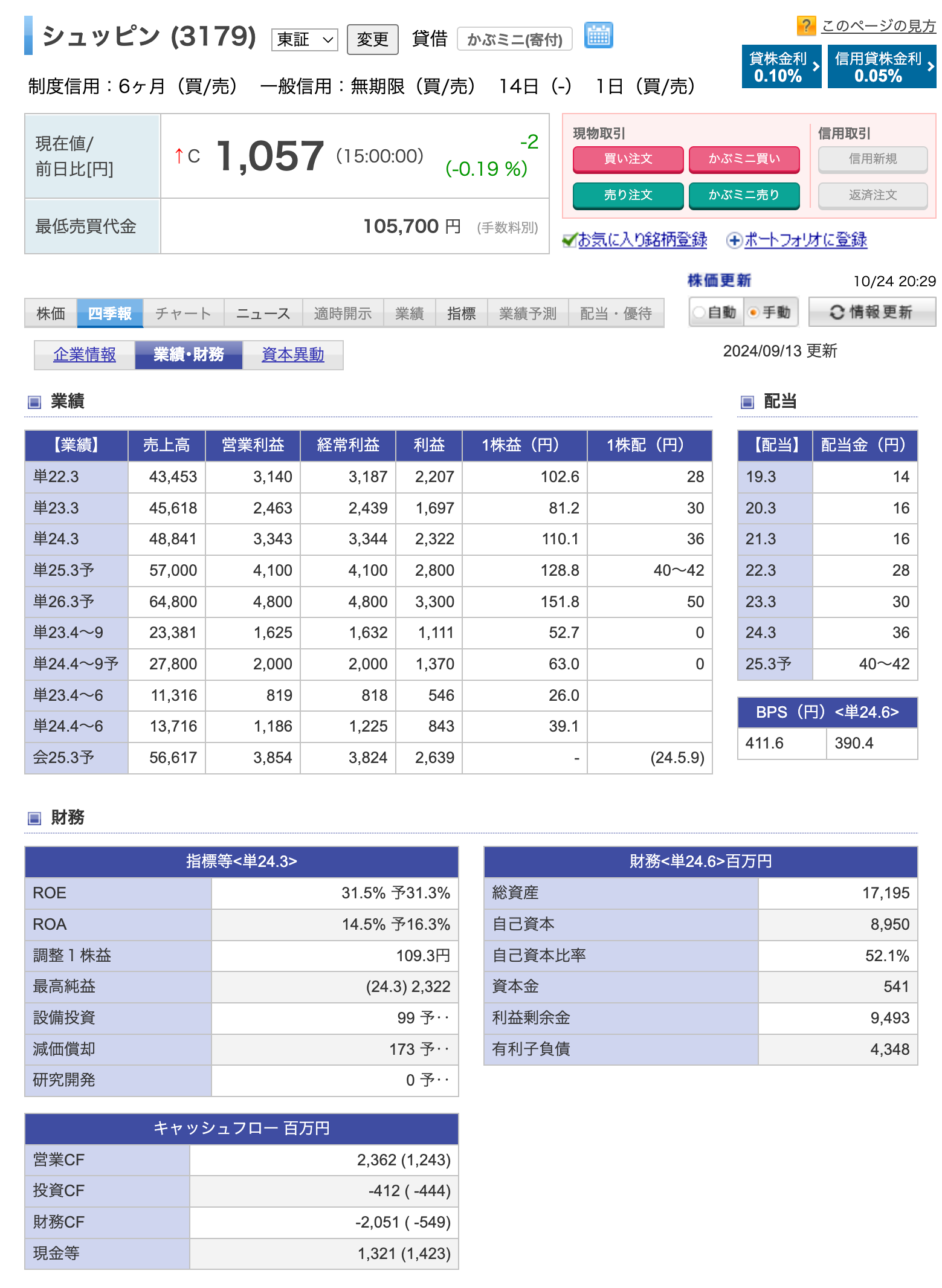The image size is (942, 1288).
Task: Click the 会25.3予 row label
Action: pyautogui.click(x=77, y=758)
